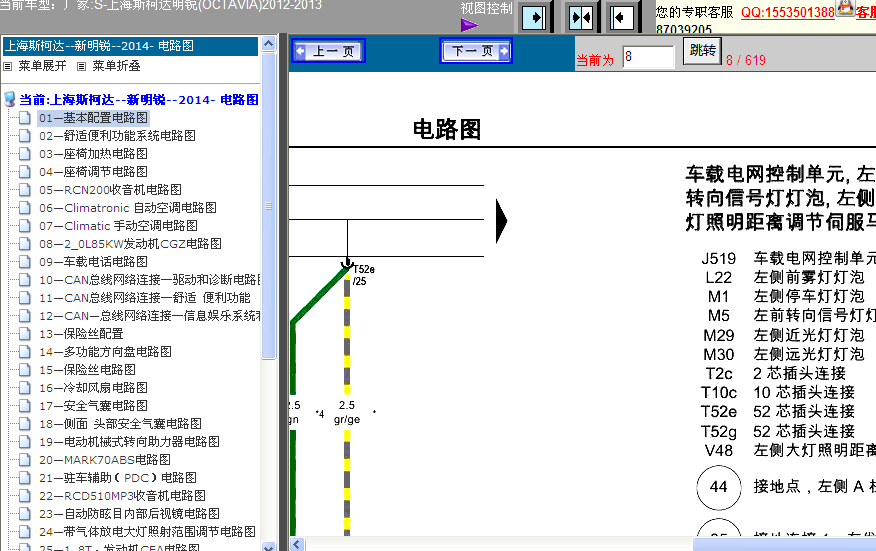Screen dimensions: 876x551
Task: Open 11—CAN总线网络连接—舒适 便利功能
Action: (145, 298)
